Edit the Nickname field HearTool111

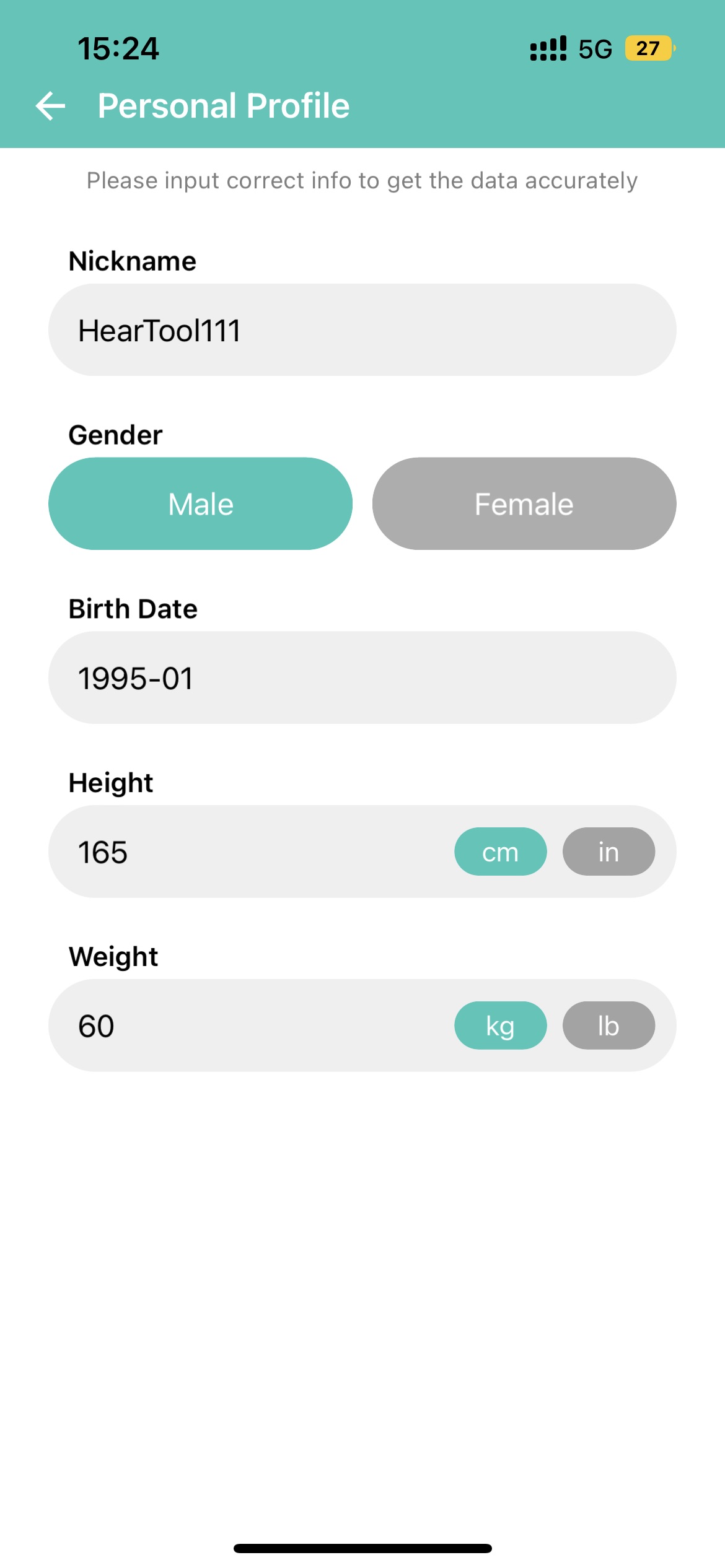click(362, 330)
